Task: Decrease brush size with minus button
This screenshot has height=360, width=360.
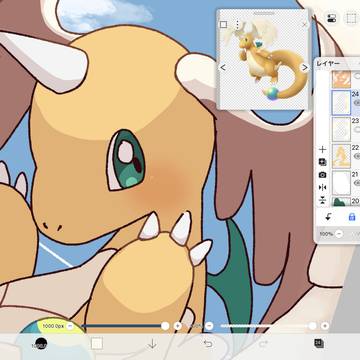Action: pyautogui.click(x=70, y=326)
